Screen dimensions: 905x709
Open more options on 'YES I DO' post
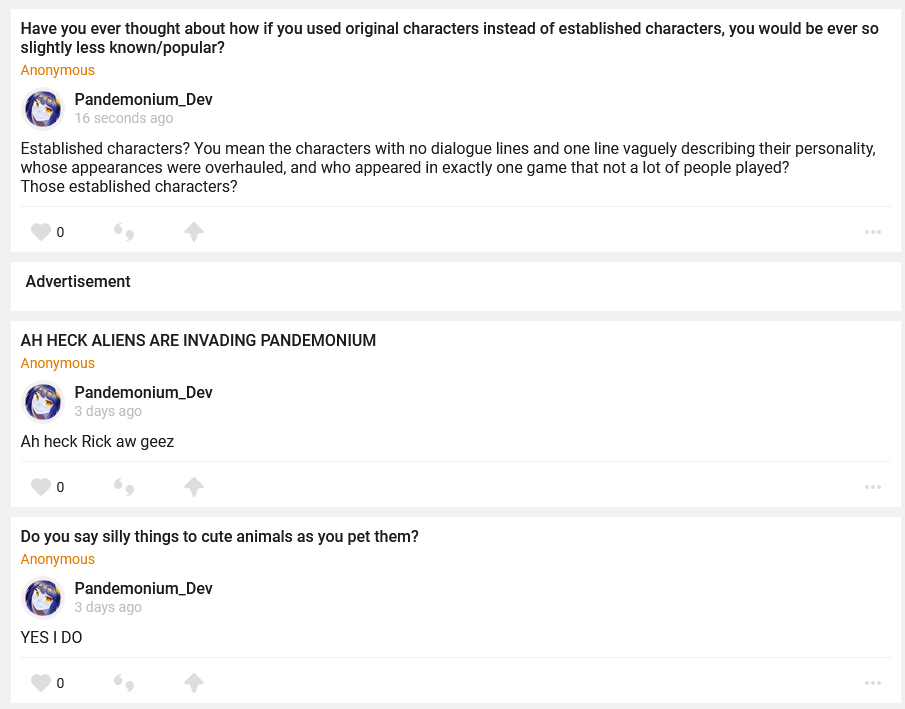[x=873, y=683]
